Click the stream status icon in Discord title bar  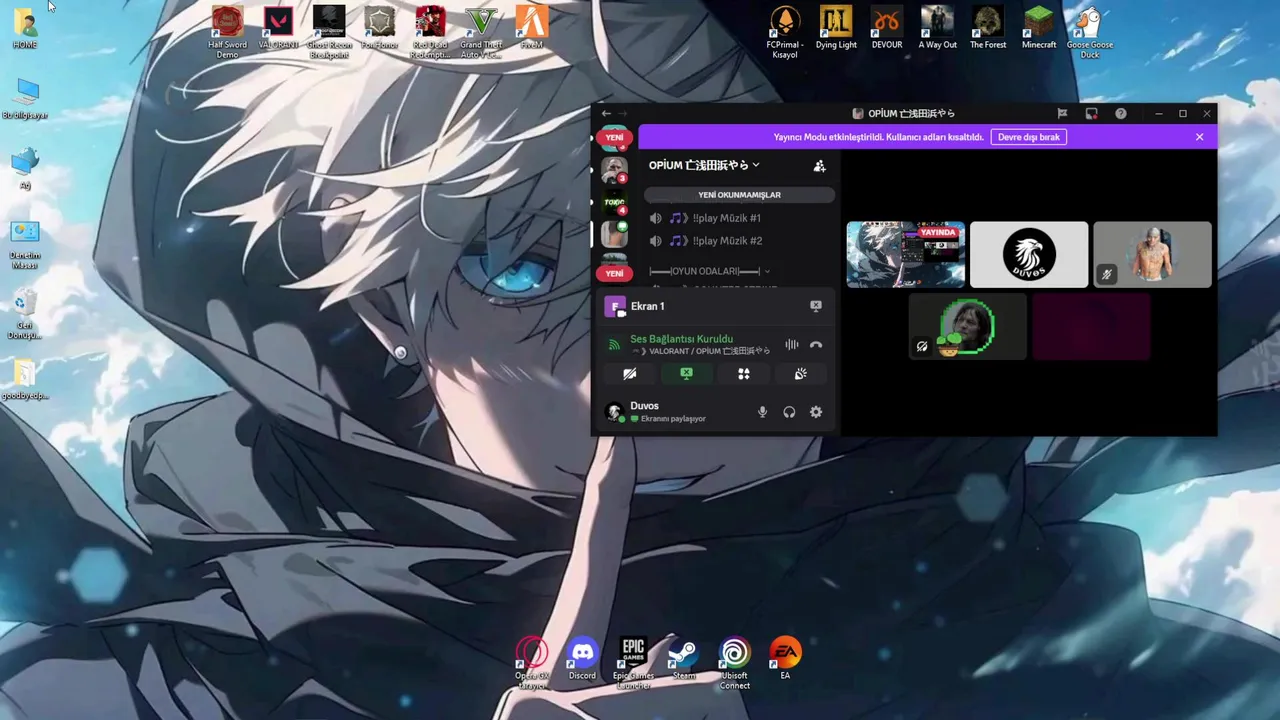(1091, 114)
